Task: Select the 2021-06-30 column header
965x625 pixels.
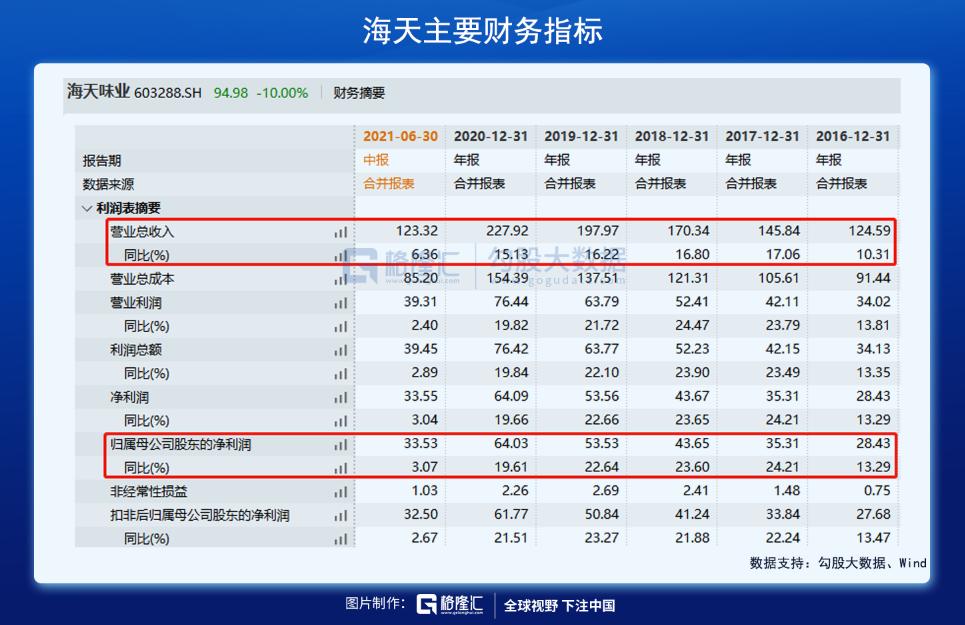Action: tap(400, 137)
